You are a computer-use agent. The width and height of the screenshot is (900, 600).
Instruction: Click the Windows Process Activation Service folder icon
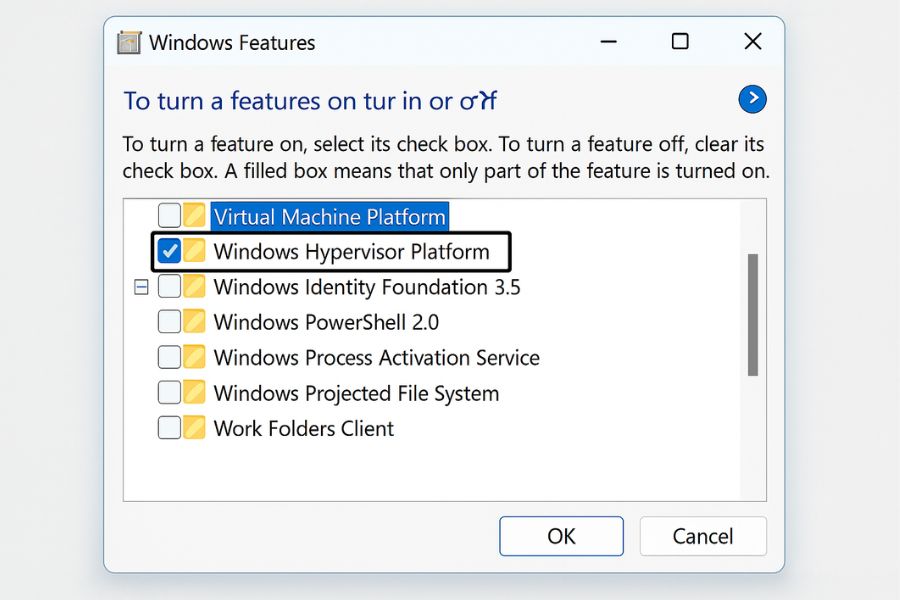(194, 357)
